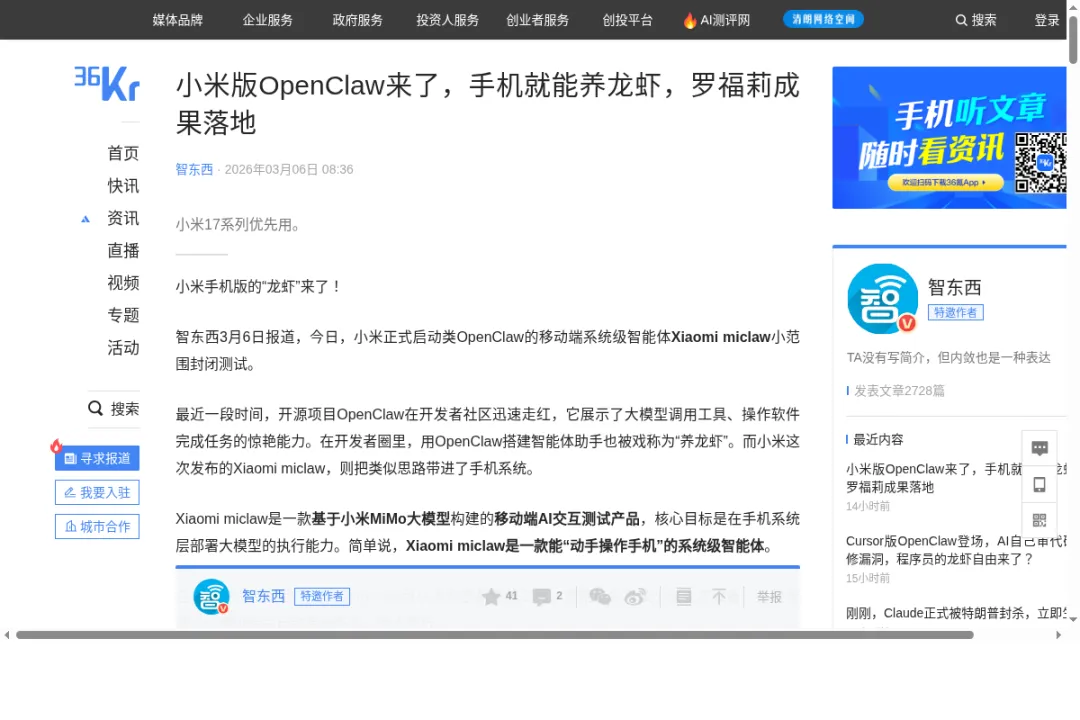Click the sidebar search magnifier icon

click(95, 409)
